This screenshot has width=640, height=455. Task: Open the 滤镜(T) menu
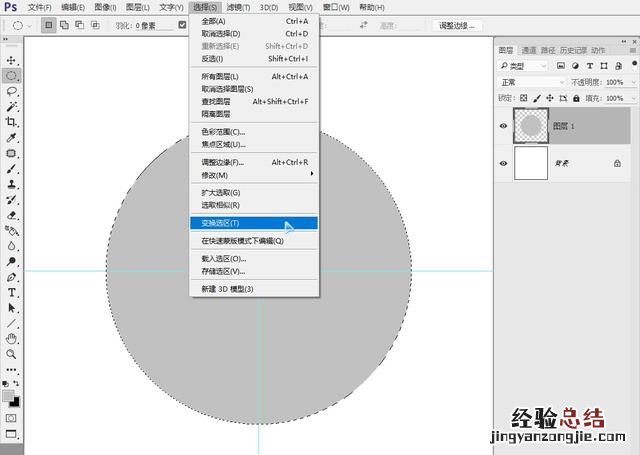coord(238,7)
